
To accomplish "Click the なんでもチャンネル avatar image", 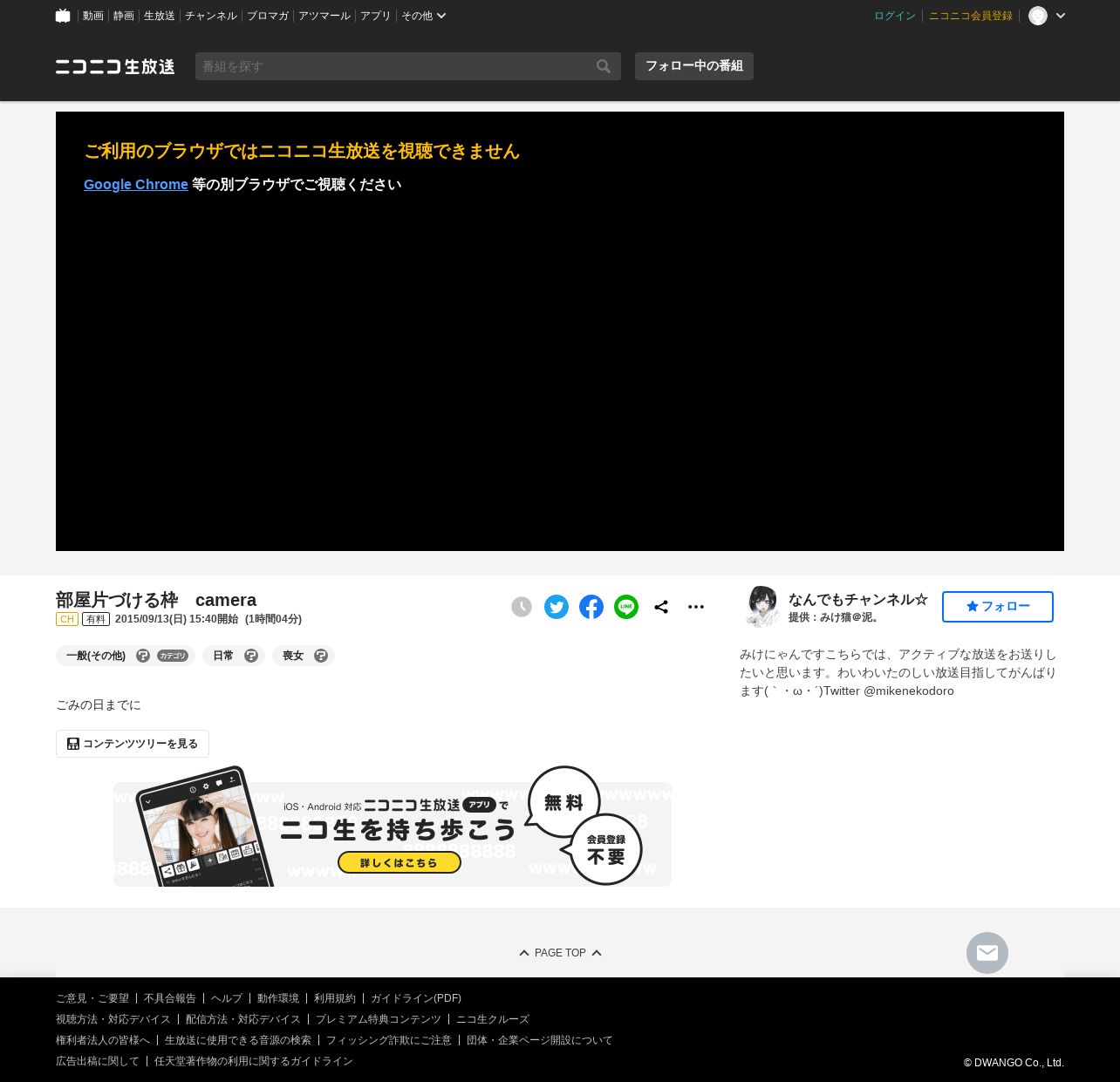I will tap(762, 607).
